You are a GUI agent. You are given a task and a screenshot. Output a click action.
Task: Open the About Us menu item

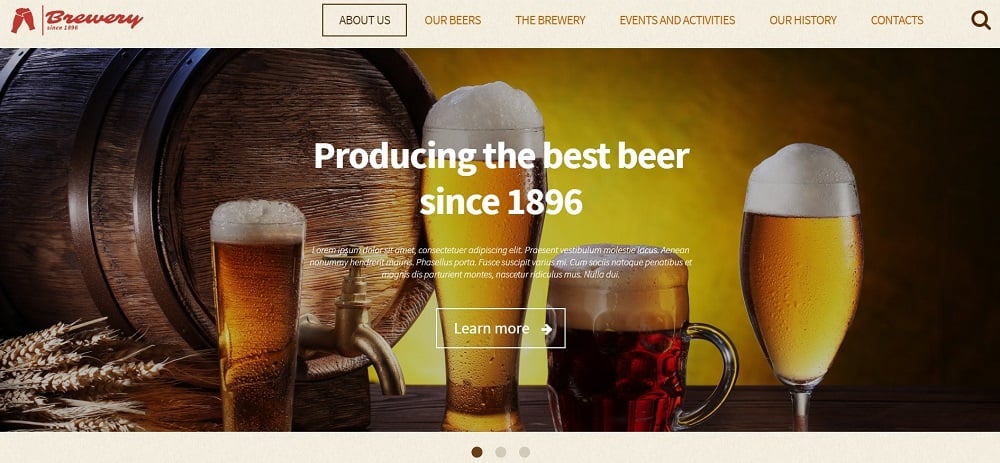point(364,20)
